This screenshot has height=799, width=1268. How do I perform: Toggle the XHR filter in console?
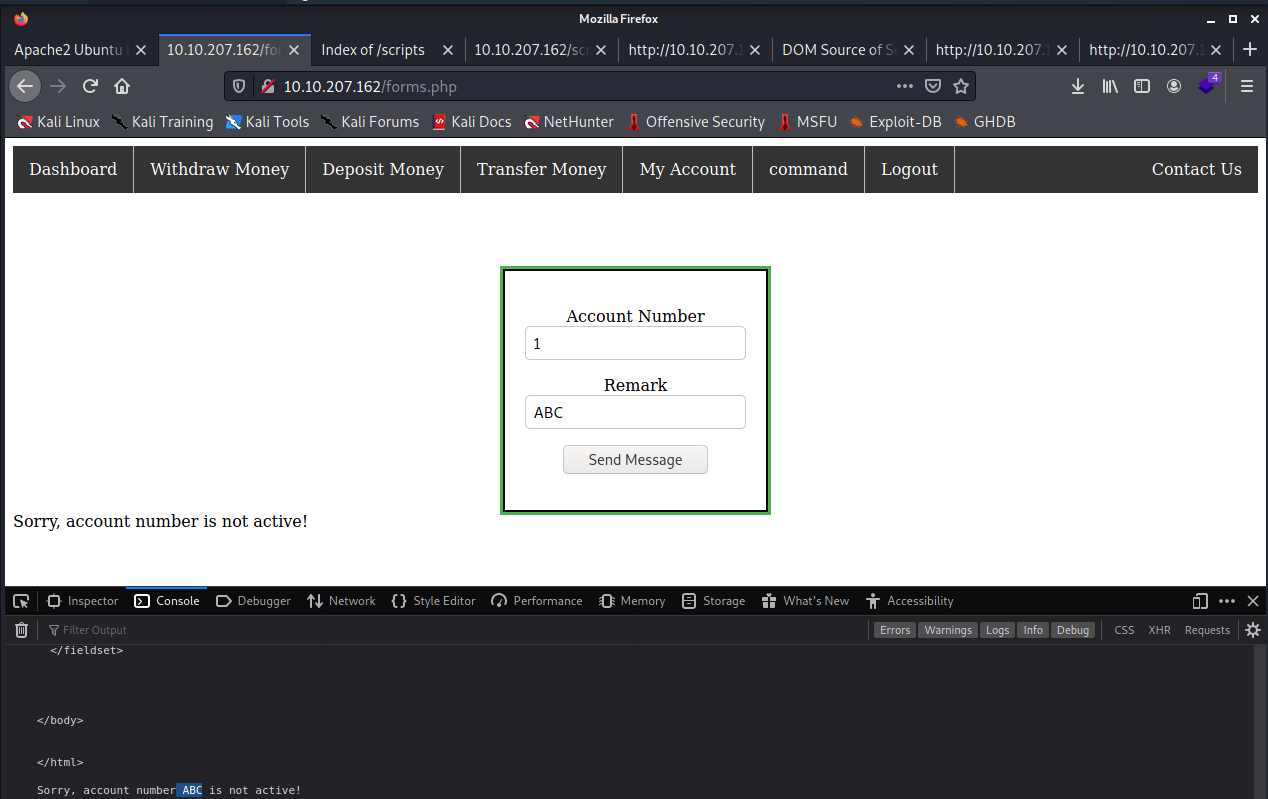pos(1159,630)
